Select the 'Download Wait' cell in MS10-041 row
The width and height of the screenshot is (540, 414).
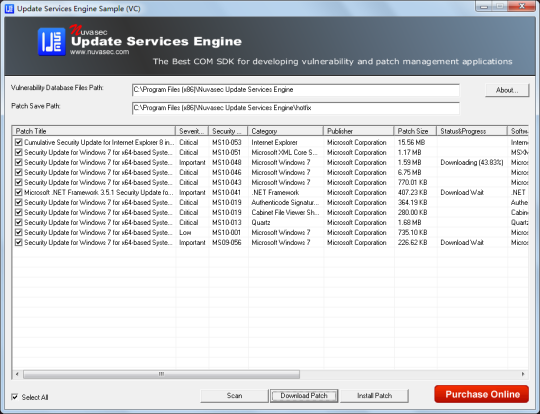tap(462, 192)
